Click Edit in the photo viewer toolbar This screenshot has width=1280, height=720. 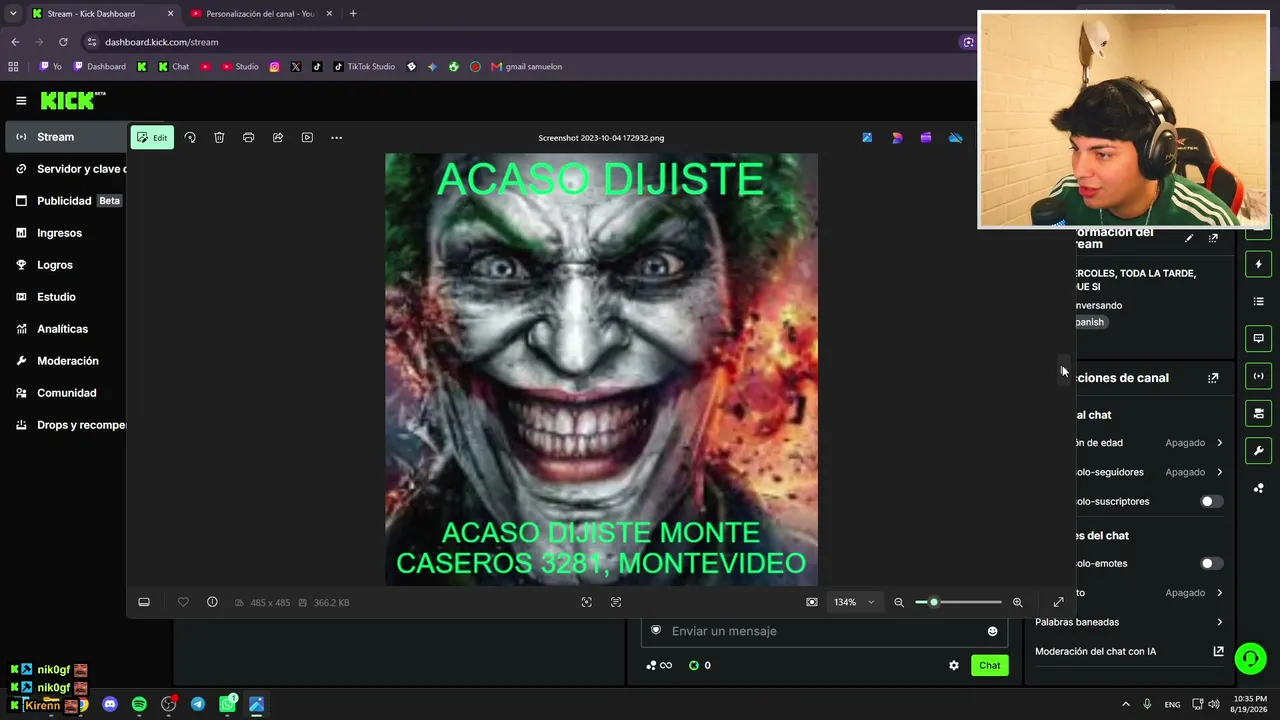click(152, 137)
